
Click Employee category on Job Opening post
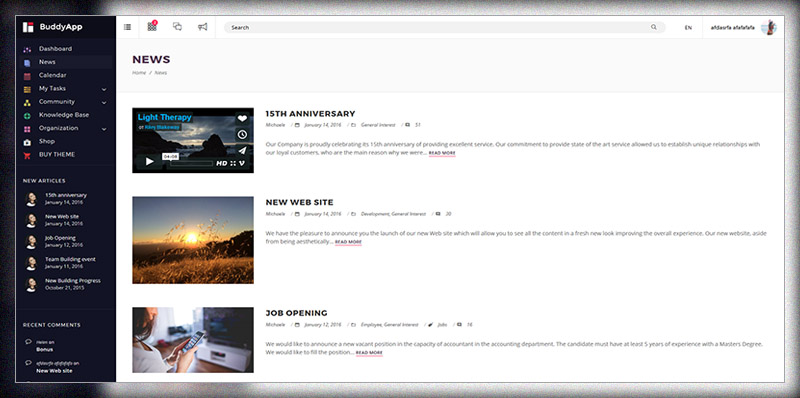[x=371, y=325]
